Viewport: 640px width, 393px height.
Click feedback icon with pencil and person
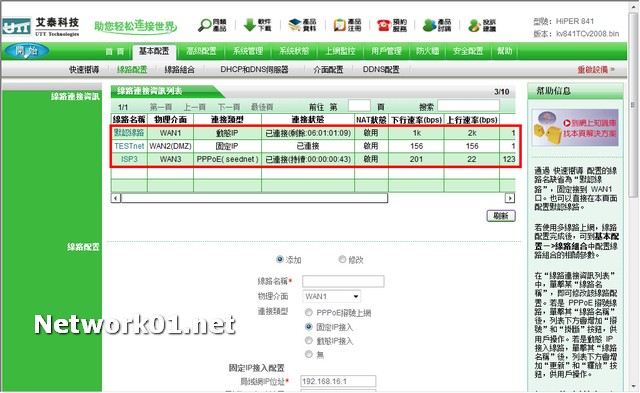[474, 25]
